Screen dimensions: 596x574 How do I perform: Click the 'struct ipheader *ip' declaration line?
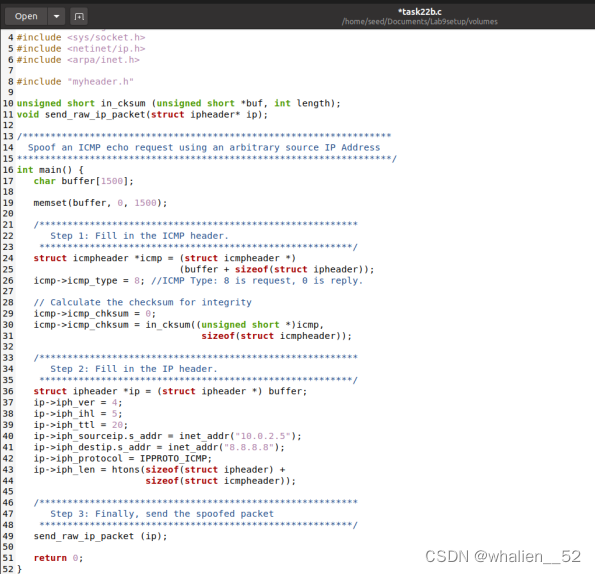[170, 392]
